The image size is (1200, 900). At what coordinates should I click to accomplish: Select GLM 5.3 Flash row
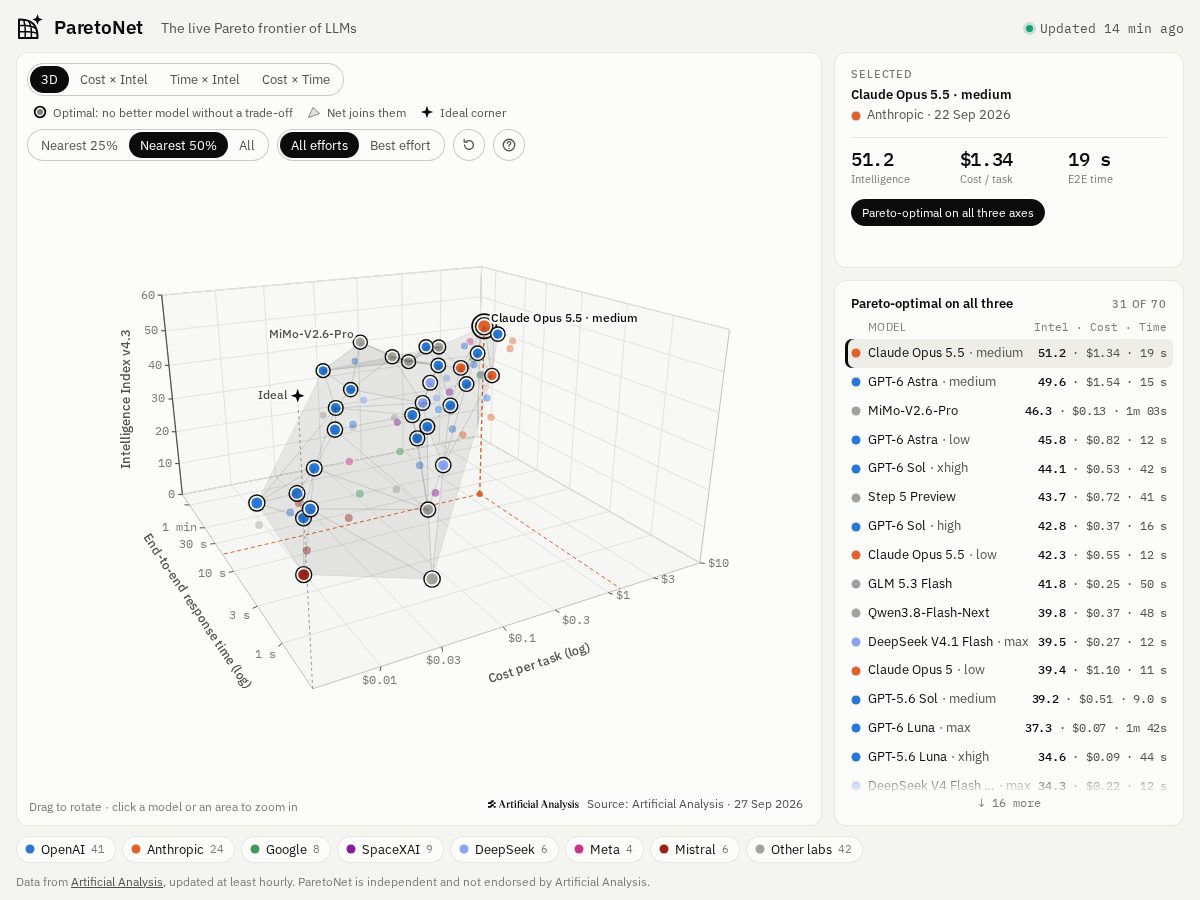[x=1009, y=584]
